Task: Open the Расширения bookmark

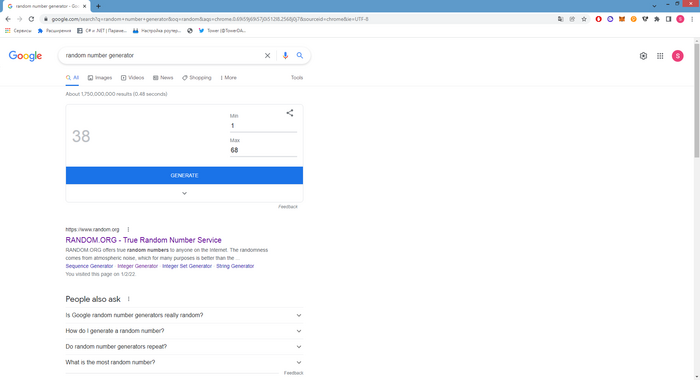Action: pyautogui.click(x=54, y=31)
